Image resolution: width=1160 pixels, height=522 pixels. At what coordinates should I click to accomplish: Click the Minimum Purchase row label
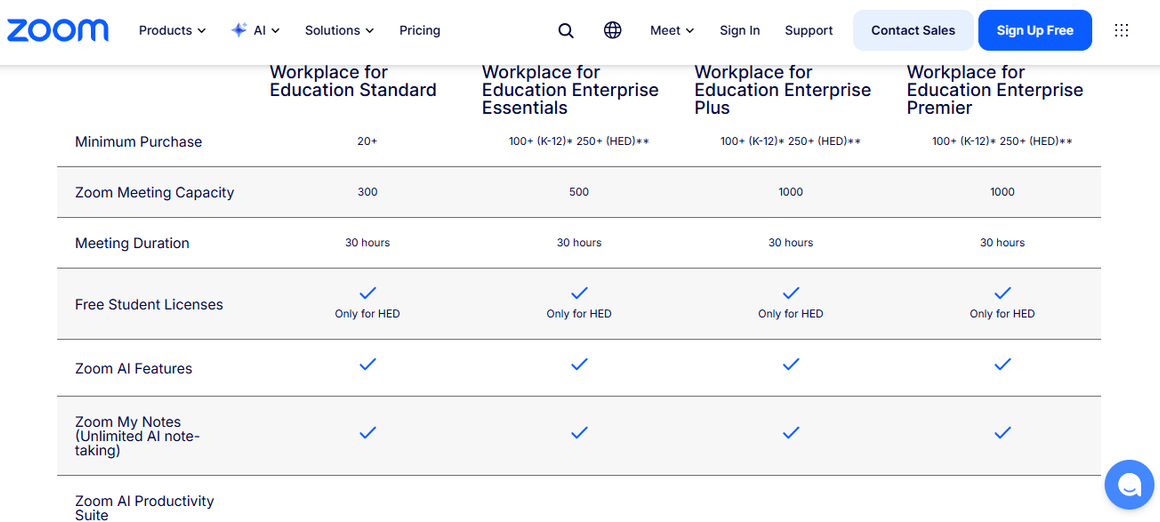pos(138,142)
